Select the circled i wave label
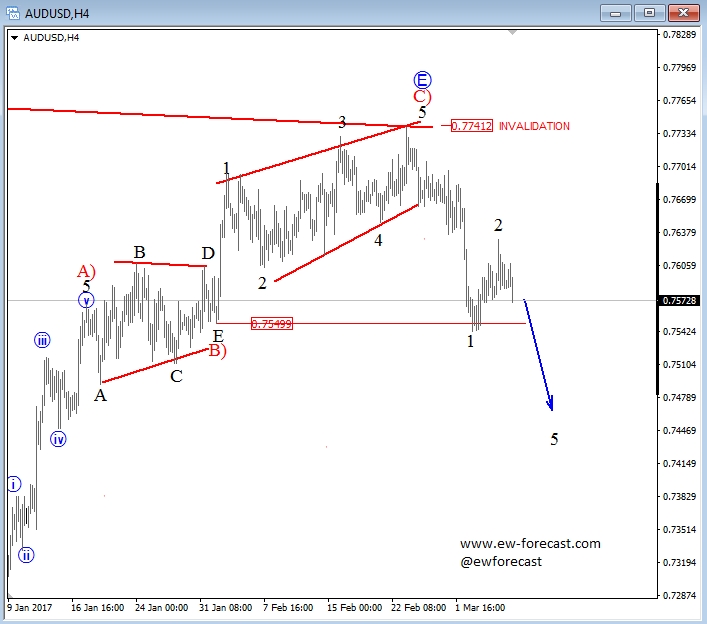This screenshot has height=624, width=707. coord(14,484)
